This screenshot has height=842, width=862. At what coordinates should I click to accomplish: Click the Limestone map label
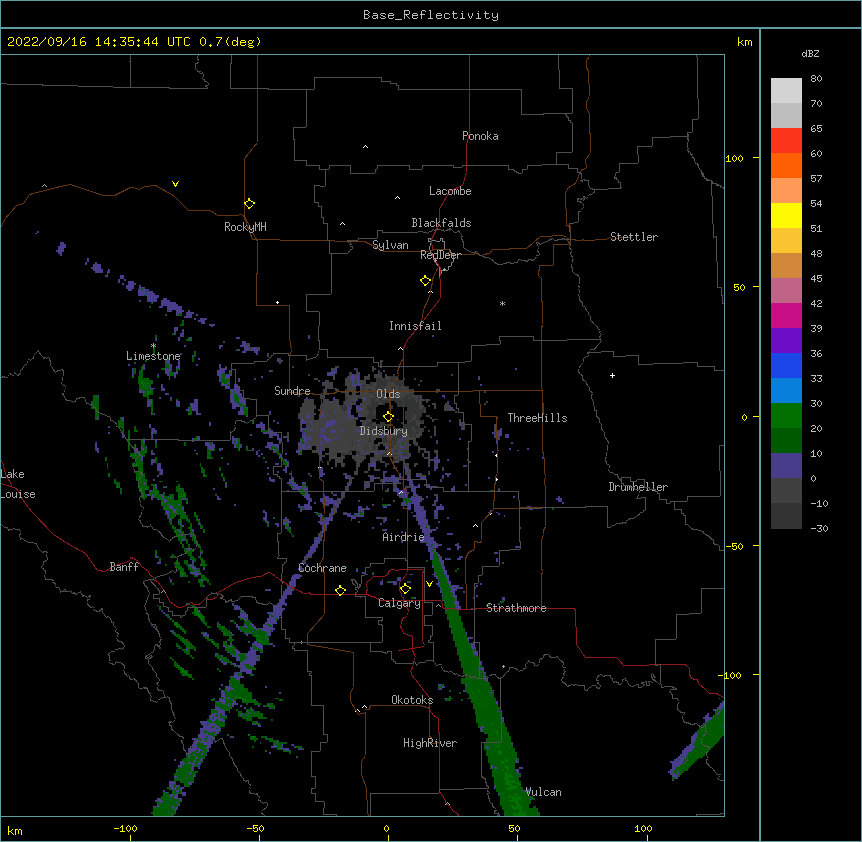click(x=153, y=356)
